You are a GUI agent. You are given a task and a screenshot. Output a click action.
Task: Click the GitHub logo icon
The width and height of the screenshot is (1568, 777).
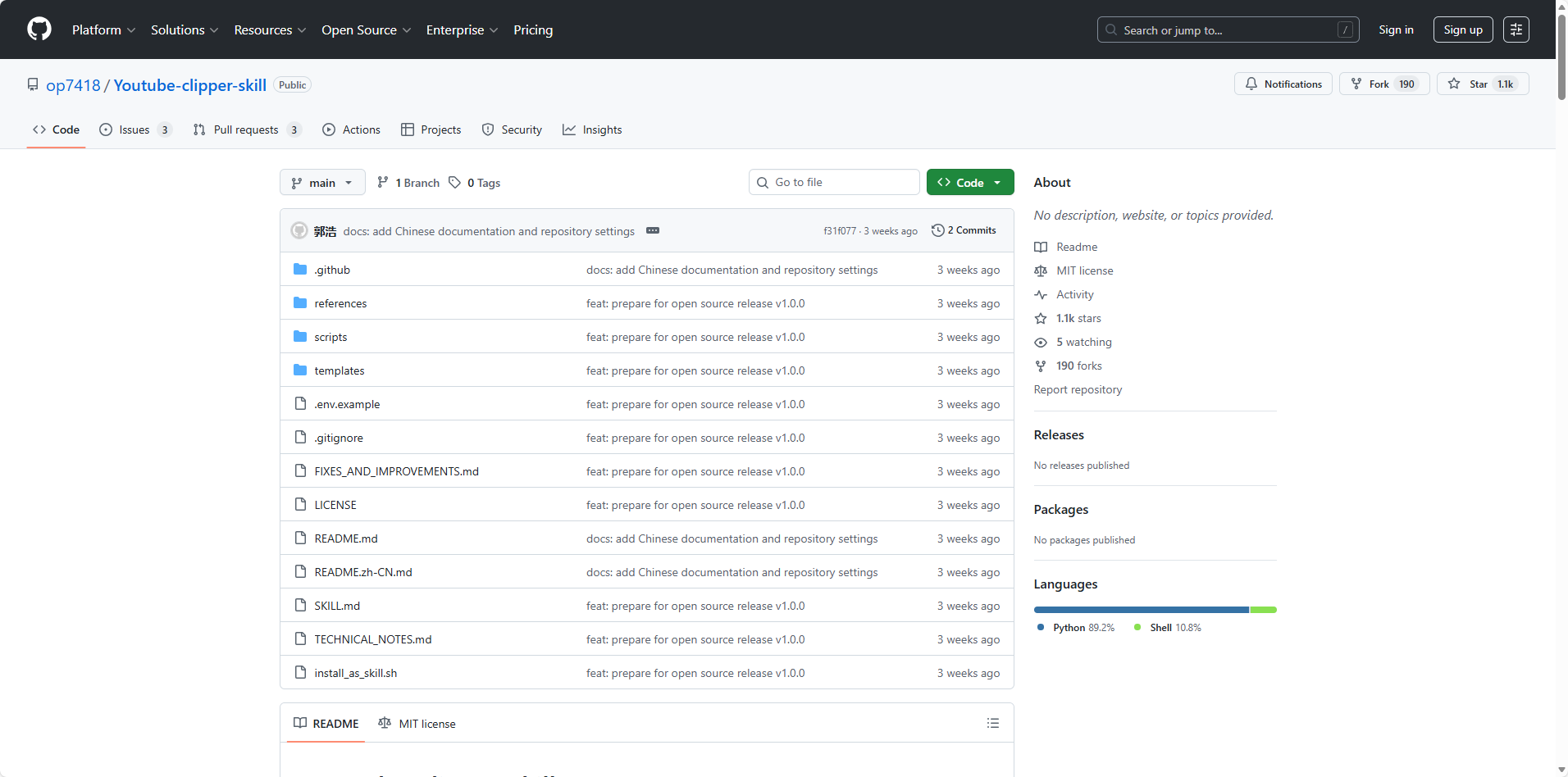39,30
